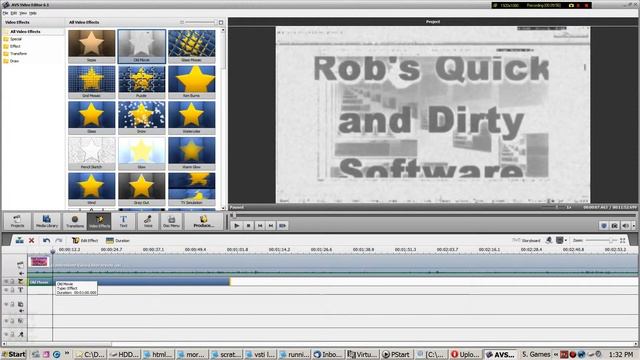
Task: Click the previous frame button
Action: click(260, 226)
